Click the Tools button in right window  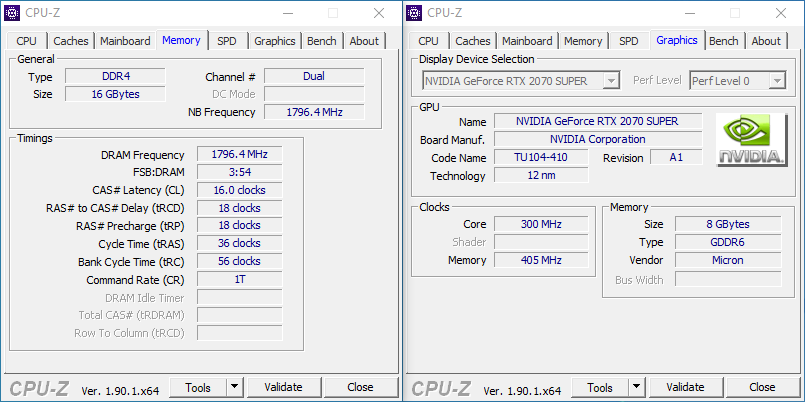click(x=600, y=387)
